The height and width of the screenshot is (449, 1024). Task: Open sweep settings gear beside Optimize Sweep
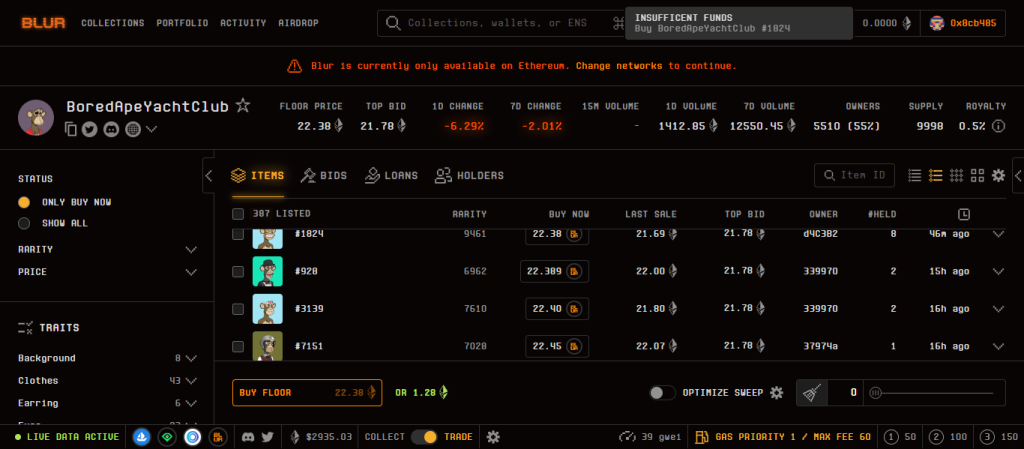pyautogui.click(x=776, y=393)
